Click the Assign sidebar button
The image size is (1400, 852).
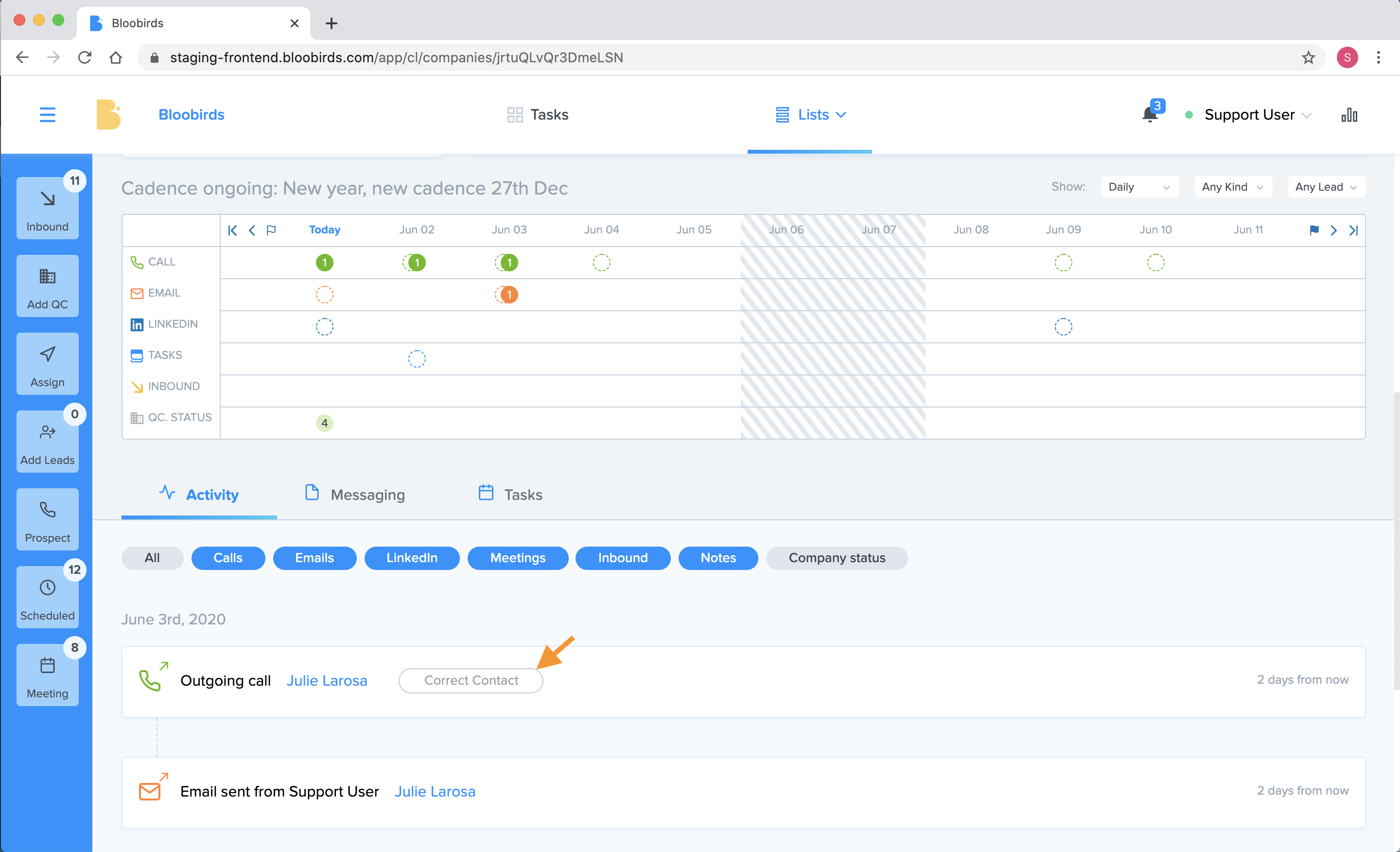(47, 364)
